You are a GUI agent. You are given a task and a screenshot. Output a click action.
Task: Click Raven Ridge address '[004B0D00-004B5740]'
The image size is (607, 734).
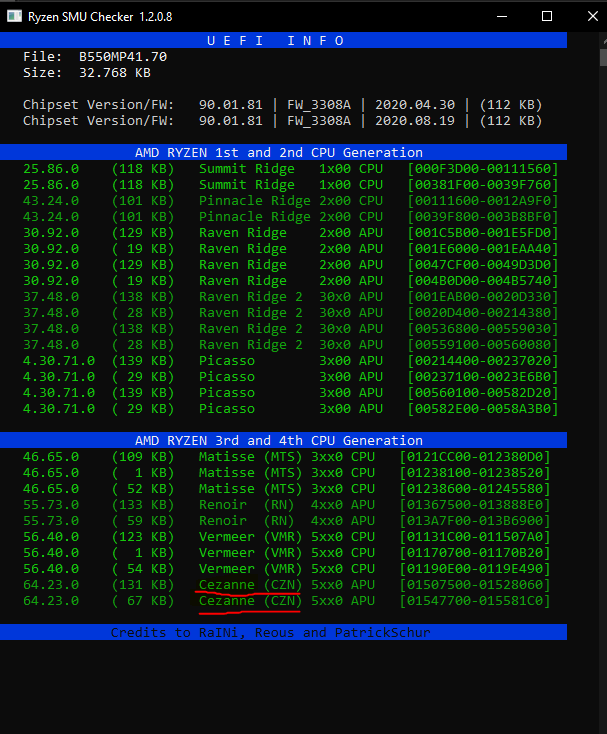click(483, 280)
